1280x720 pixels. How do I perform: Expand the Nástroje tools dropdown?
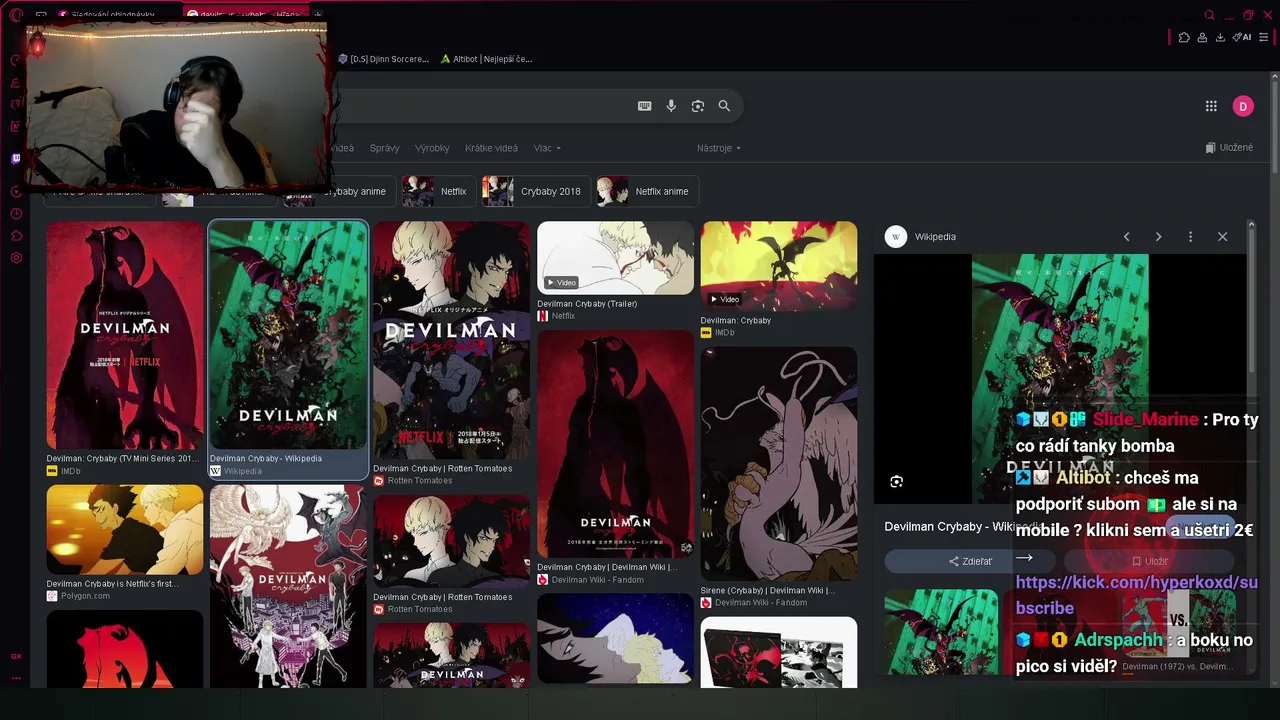pyautogui.click(x=719, y=148)
